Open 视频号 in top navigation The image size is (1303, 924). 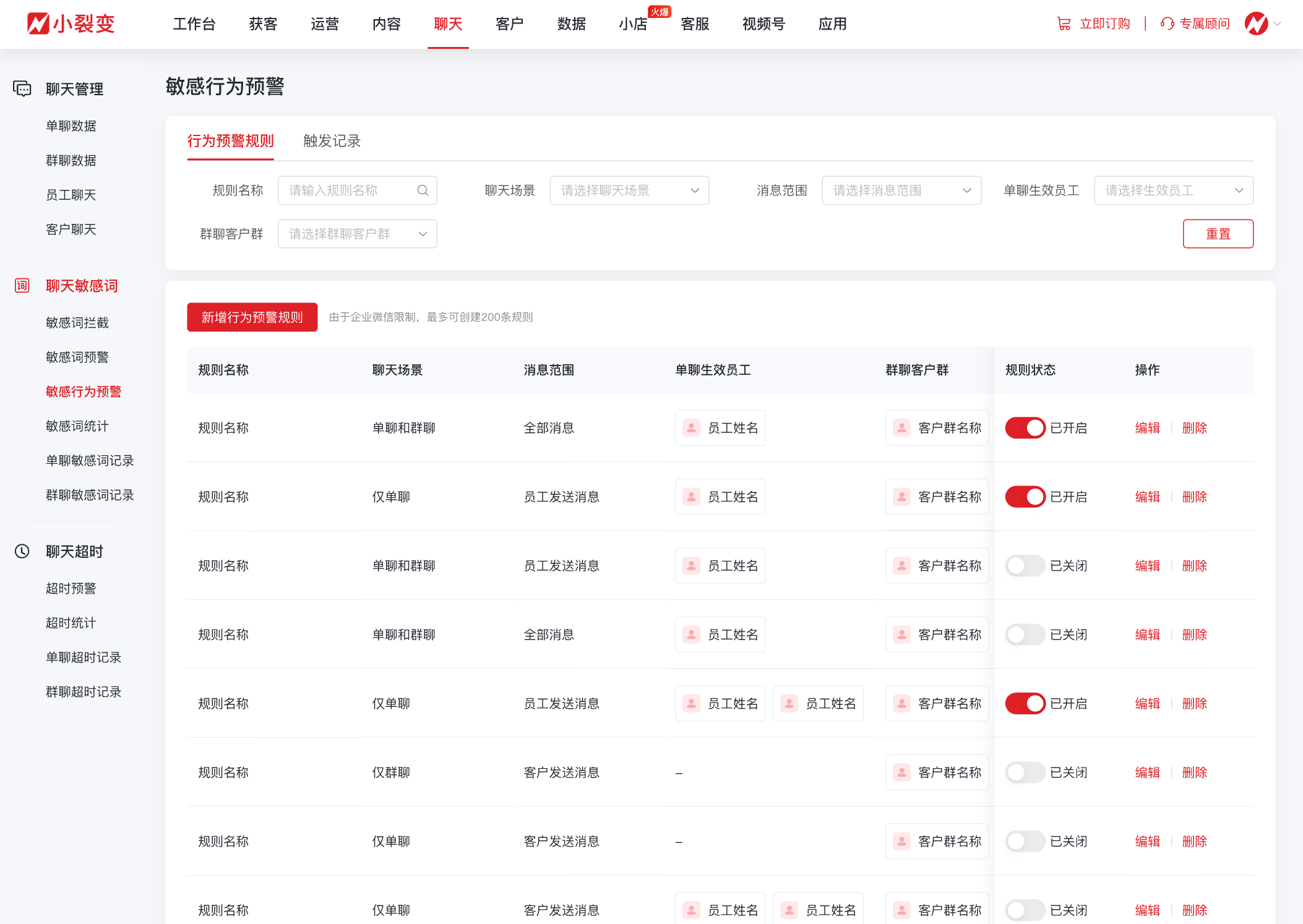pos(763,24)
